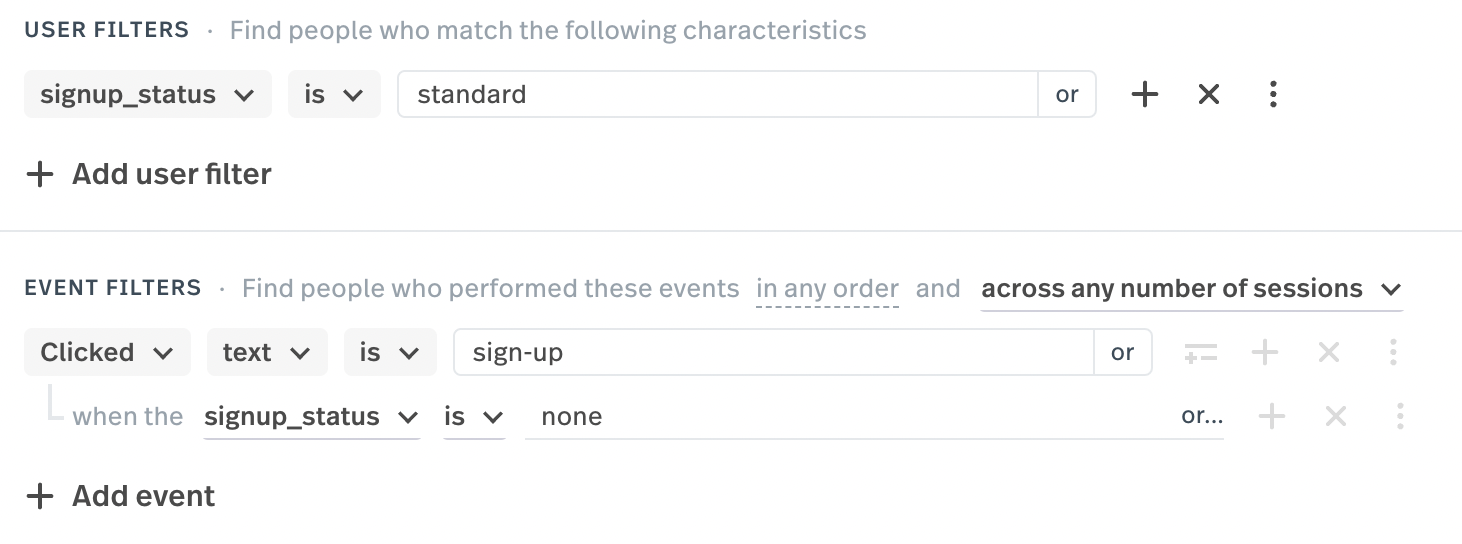
Task: Open three-dot menu on user filter row
Action: pos(1272,94)
